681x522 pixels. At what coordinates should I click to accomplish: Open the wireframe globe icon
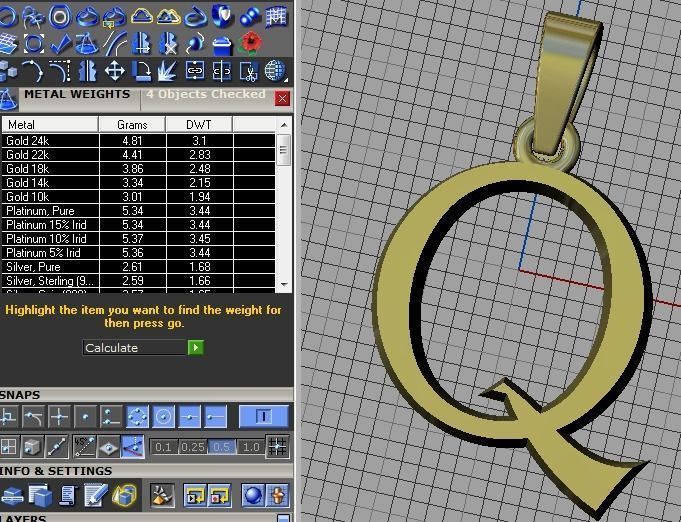(x=275, y=71)
